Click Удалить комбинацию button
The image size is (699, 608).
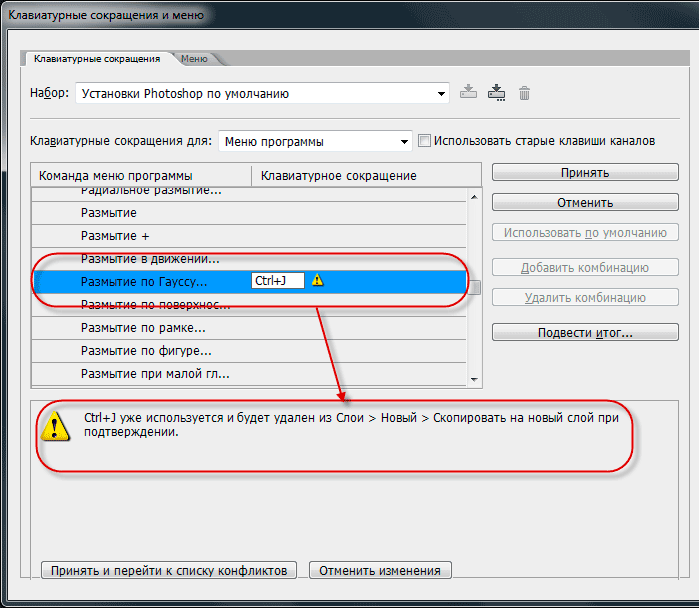pos(585,297)
